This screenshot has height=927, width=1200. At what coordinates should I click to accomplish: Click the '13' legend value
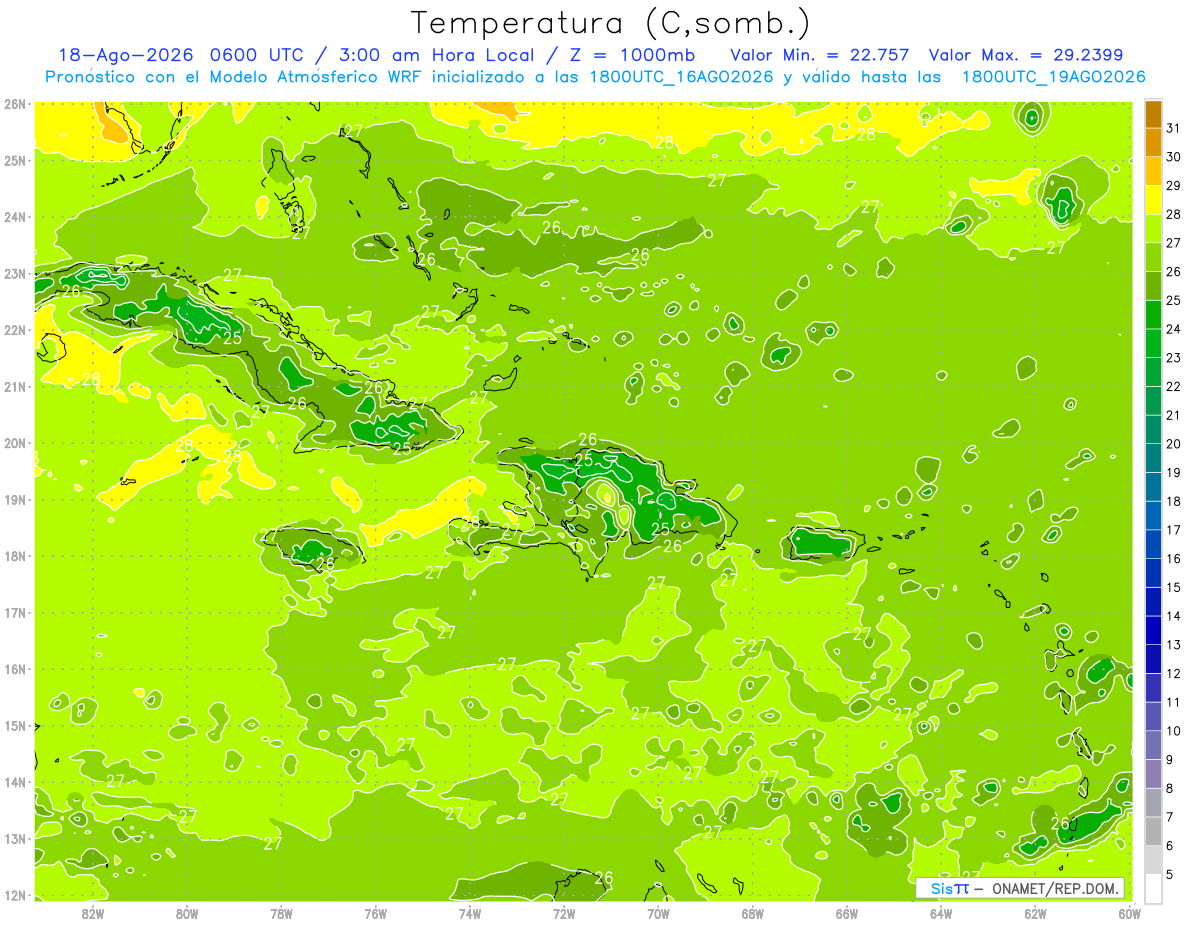[1174, 645]
